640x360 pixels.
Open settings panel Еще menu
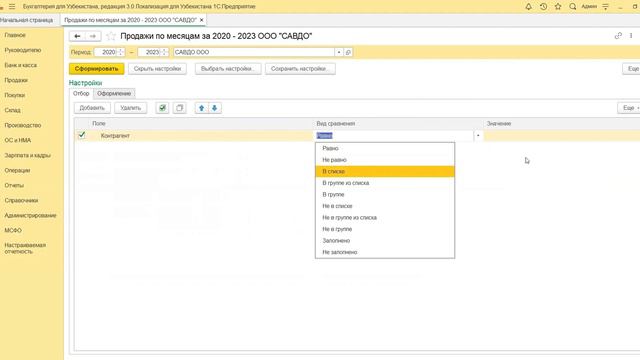[x=629, y=108]
